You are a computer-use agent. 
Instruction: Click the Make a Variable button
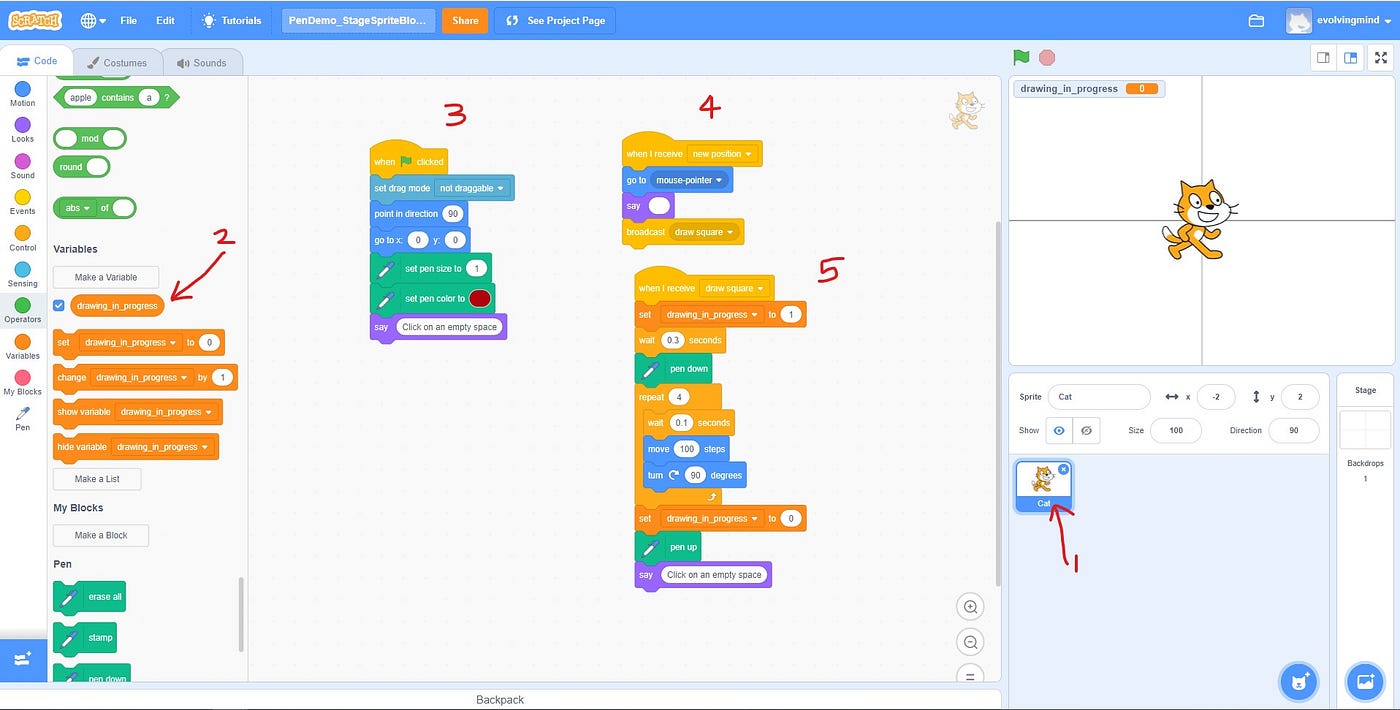click(105, 276)
